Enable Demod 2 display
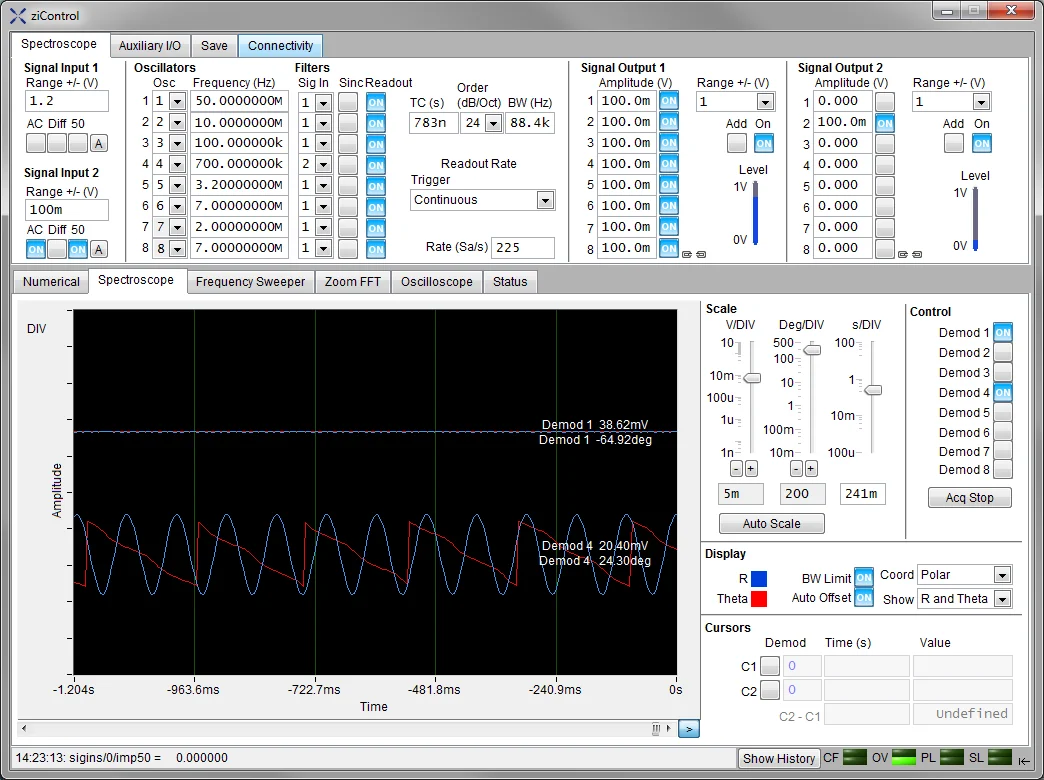 coord(1003,352)
